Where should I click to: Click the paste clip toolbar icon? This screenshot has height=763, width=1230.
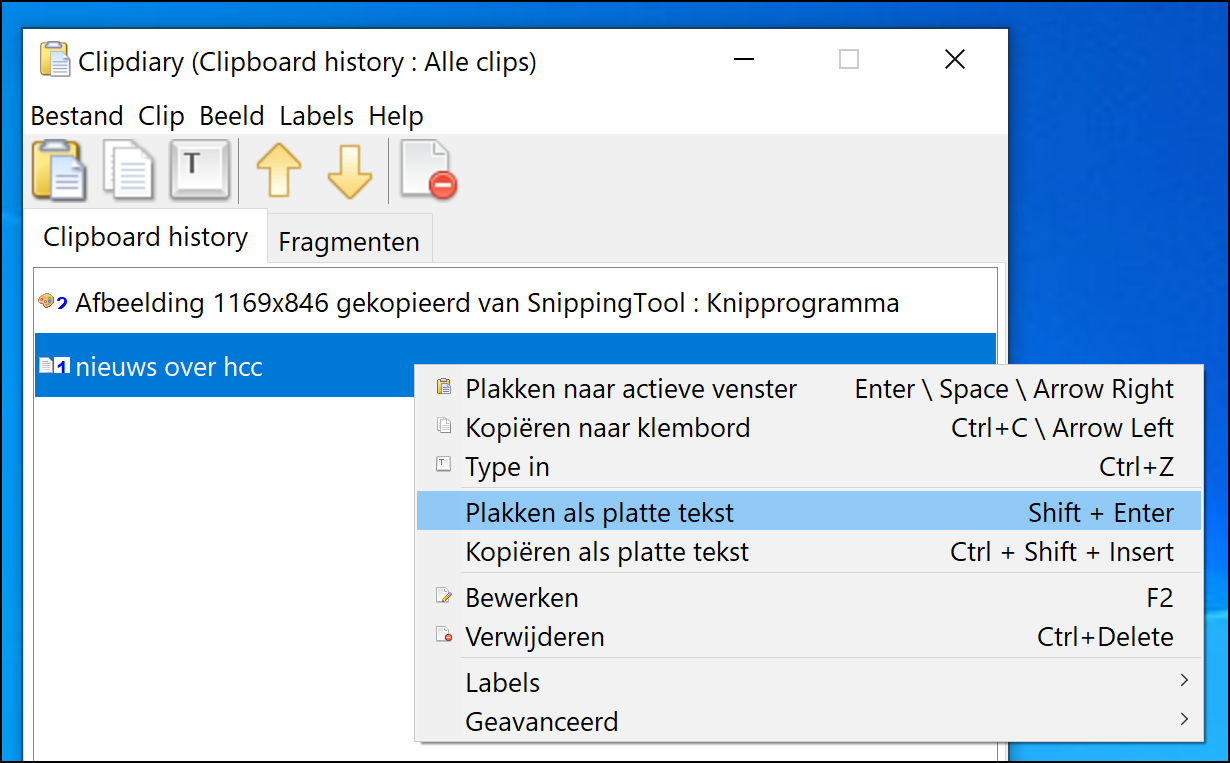(59, 170)
